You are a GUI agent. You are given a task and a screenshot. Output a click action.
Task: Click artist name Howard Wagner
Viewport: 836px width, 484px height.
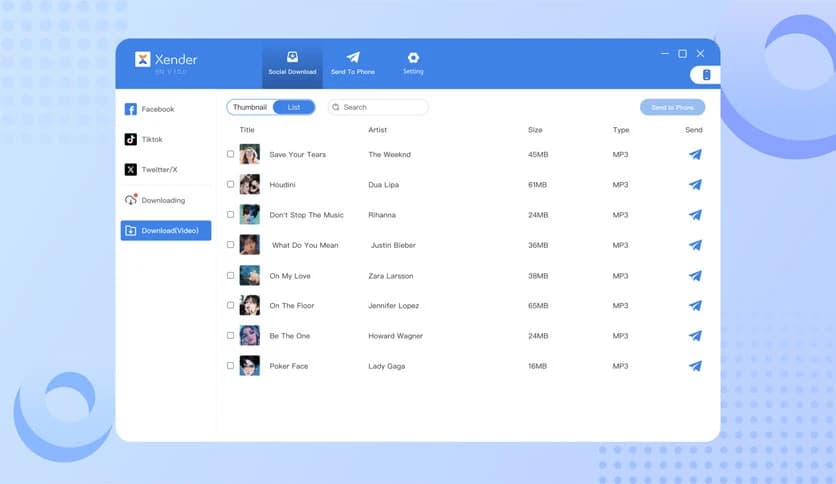click(395, 336)
